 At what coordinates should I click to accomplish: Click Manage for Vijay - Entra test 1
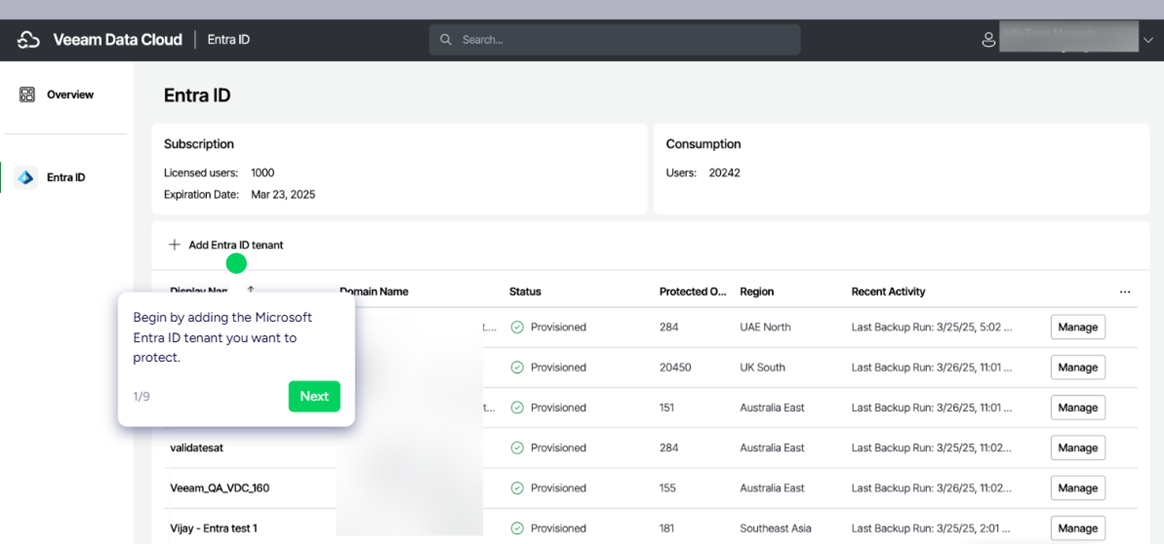[x=1078, y=528]
